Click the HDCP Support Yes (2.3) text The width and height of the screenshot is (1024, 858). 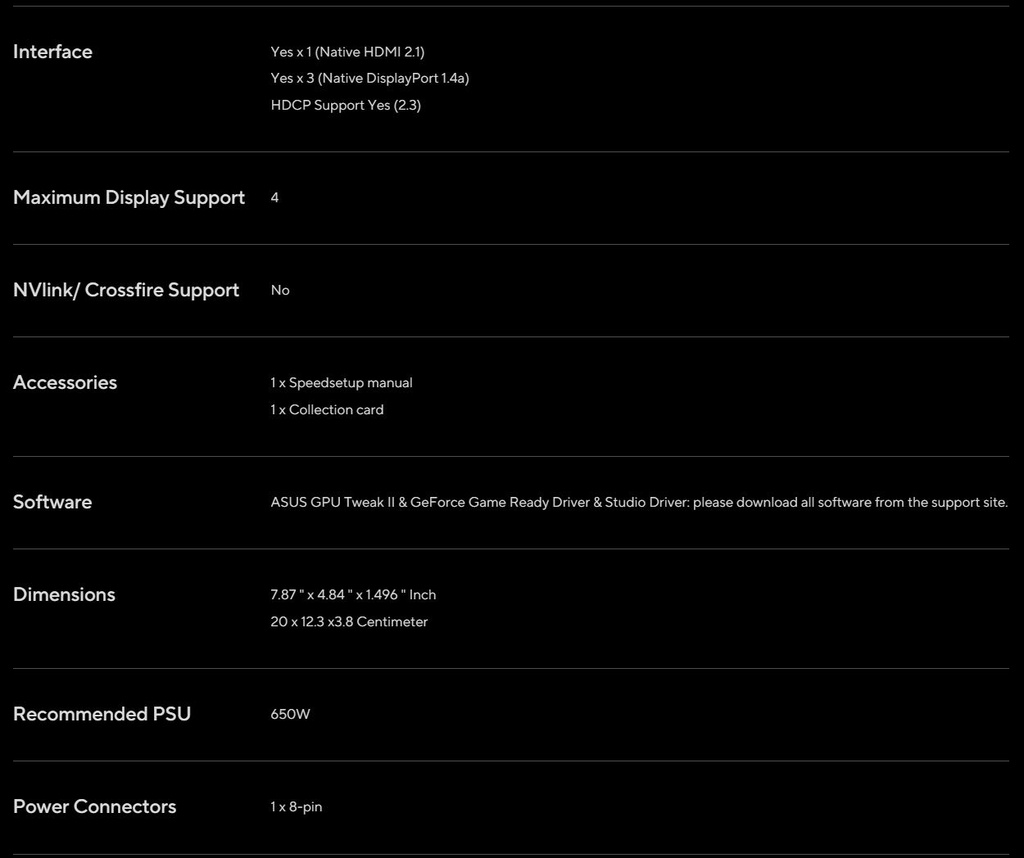coord(345,105)
